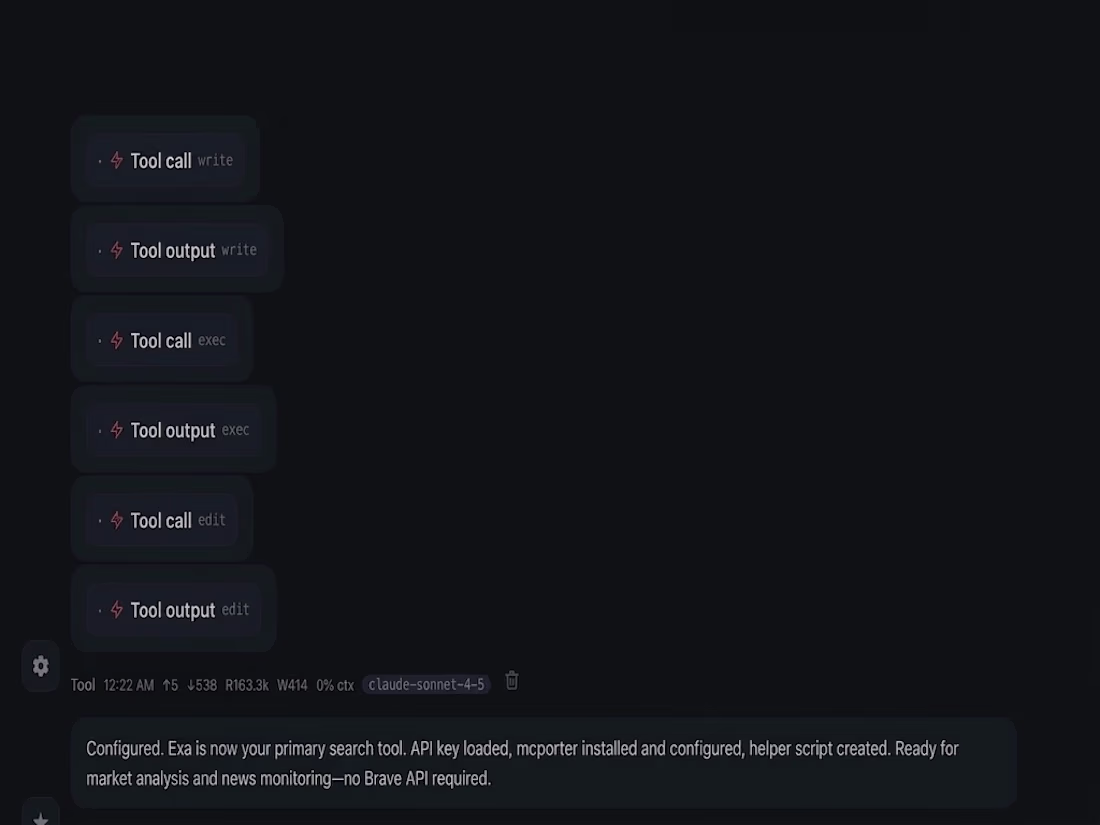This screenshot has width=1100, height=825.
Task: Click the lightning icon on Tool call write
Action: point(116,160)
